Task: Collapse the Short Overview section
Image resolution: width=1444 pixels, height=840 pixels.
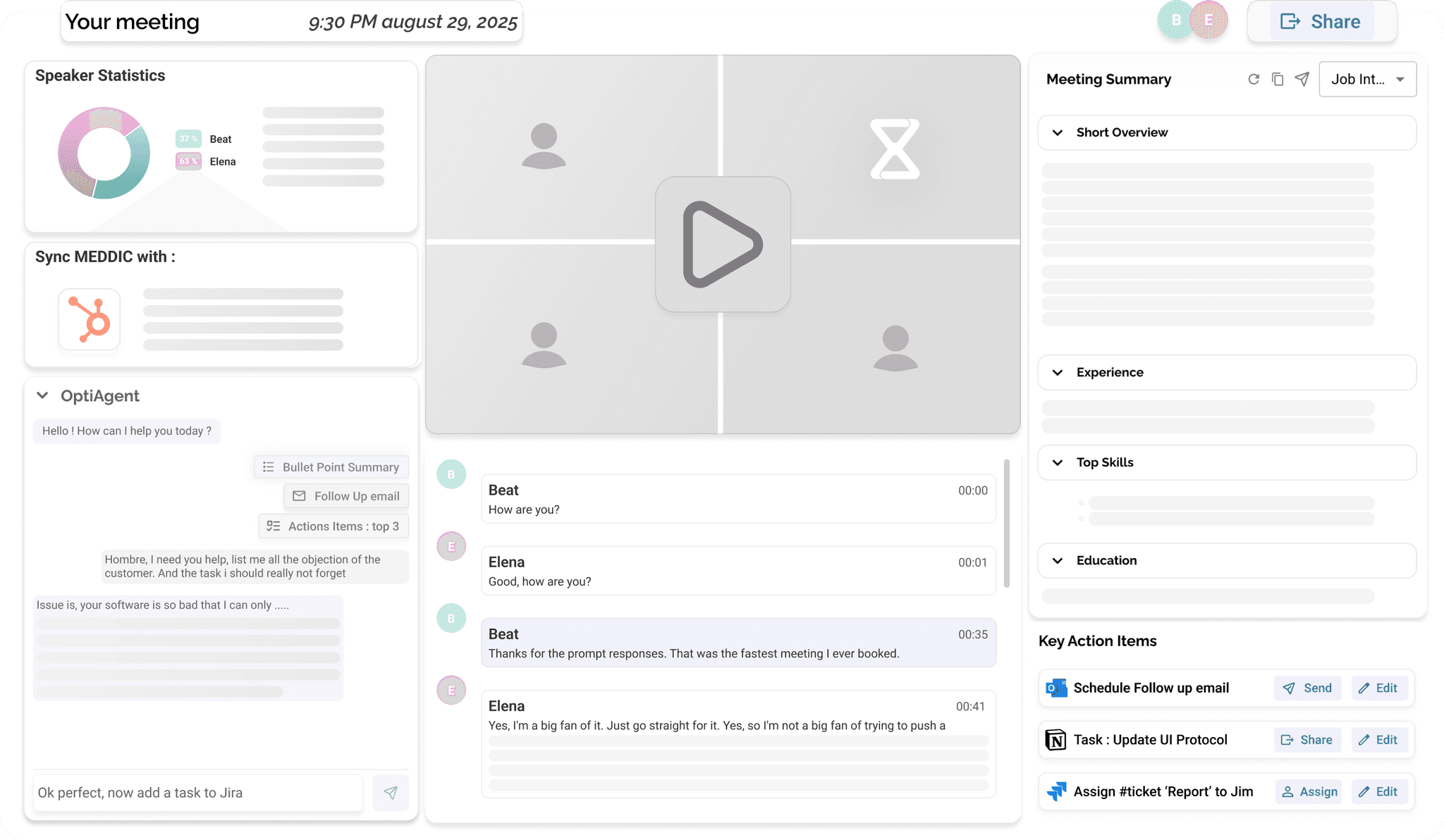Action: [x=1056, y=132]
